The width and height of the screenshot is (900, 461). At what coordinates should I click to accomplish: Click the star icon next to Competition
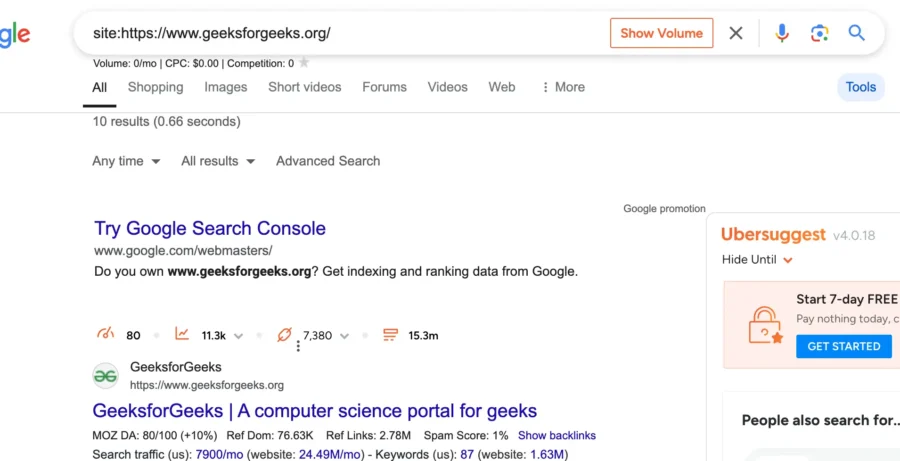(x=304, y=62)
